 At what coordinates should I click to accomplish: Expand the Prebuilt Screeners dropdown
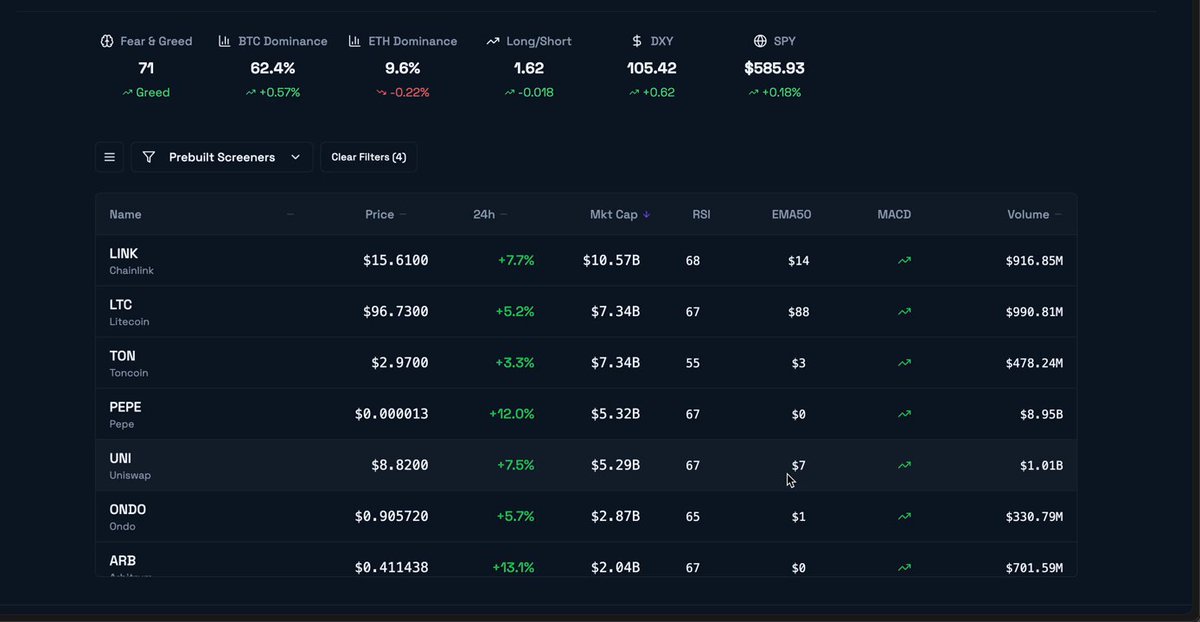[221, 157]
